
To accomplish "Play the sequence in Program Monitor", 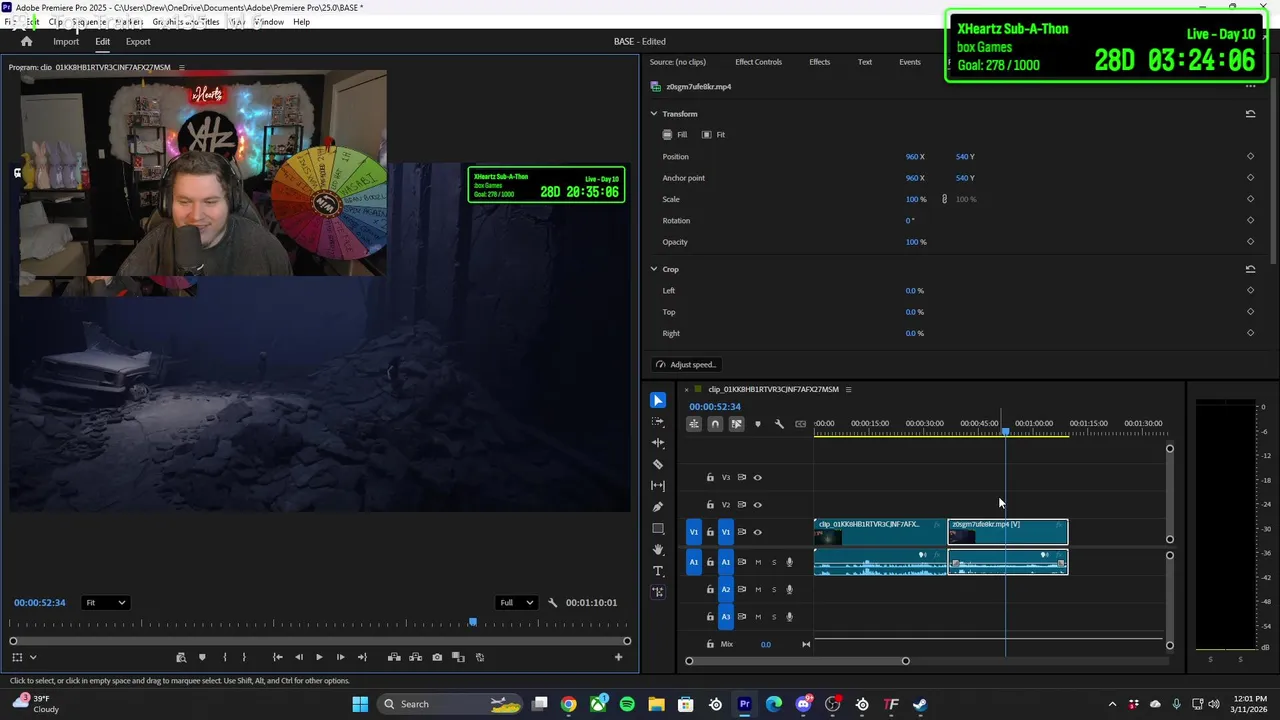I will [319, 657].
